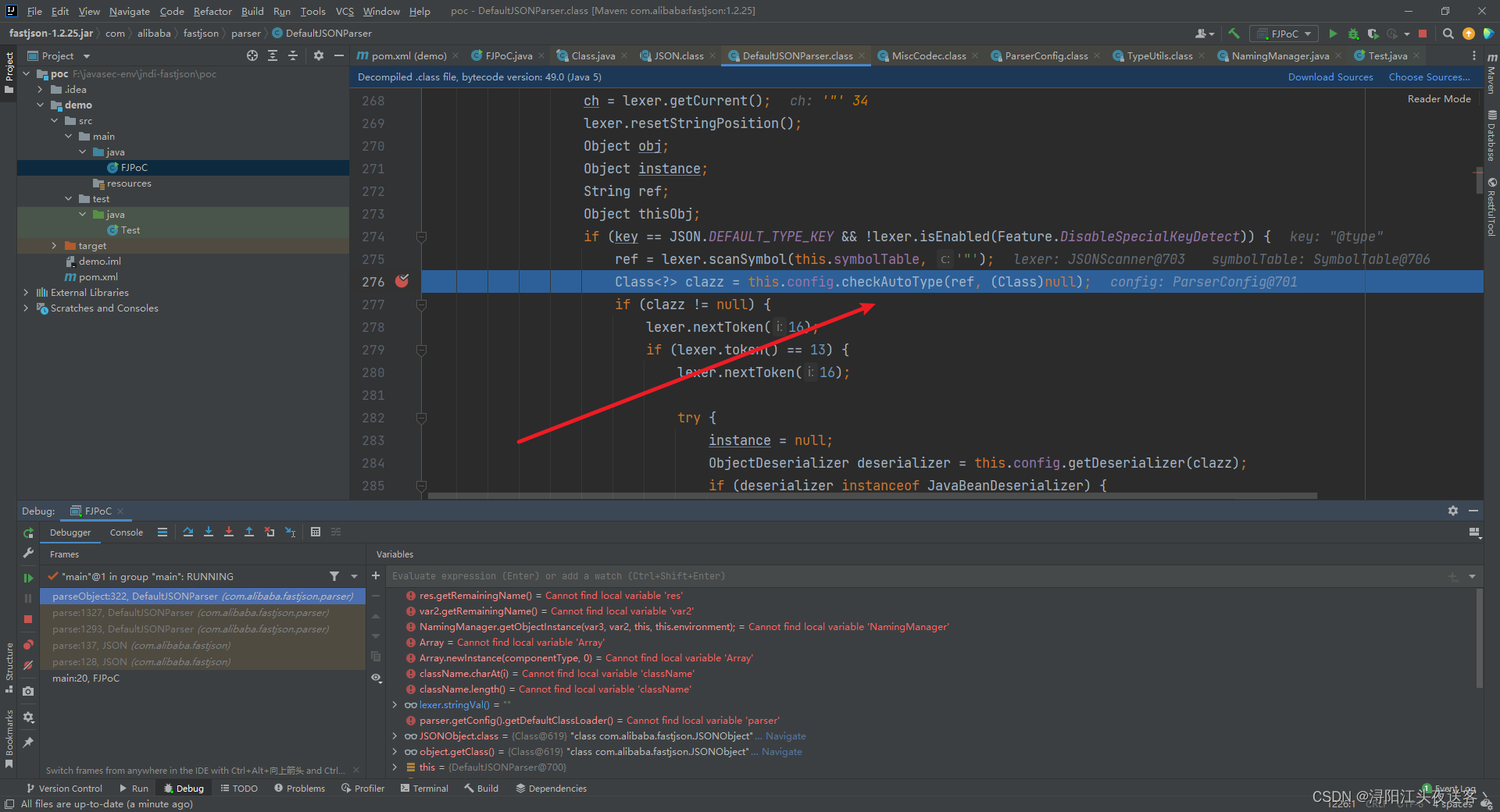Image resolution: width=1500 pixels, height=812 pixels.
Task: Expand the JSONObject.class watch entry
Action: pyautogui.click(x=395, y=735)
